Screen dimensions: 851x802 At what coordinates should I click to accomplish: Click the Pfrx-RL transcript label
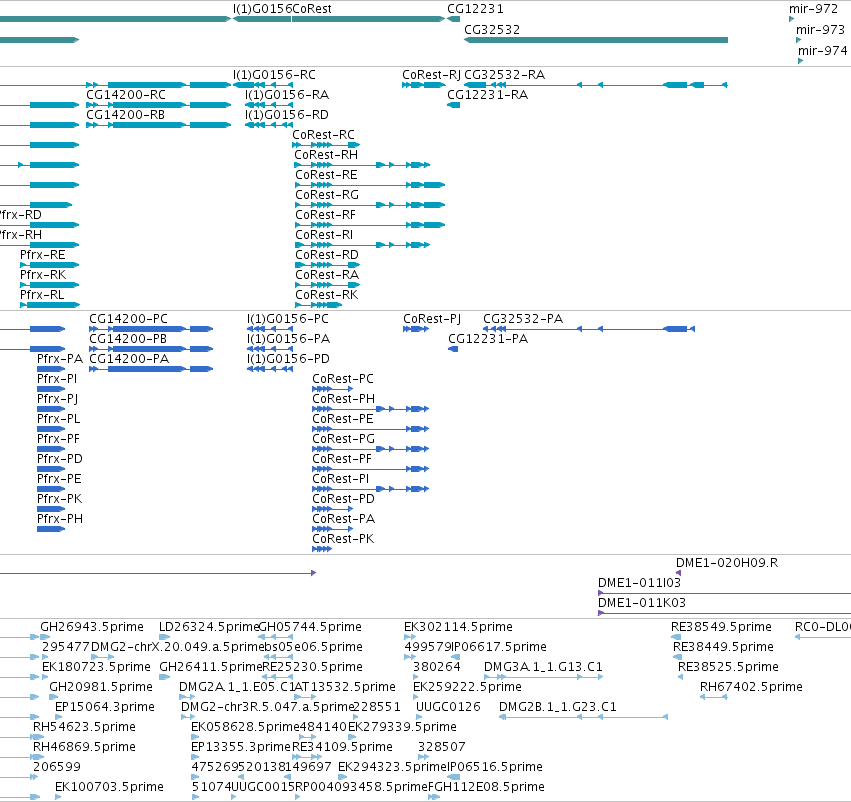tap(42, 295)
